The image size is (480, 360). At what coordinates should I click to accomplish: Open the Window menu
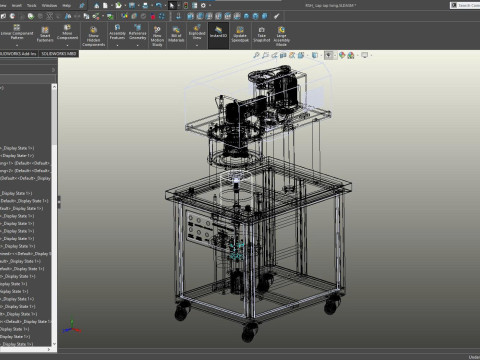click(x=49, y=5)
